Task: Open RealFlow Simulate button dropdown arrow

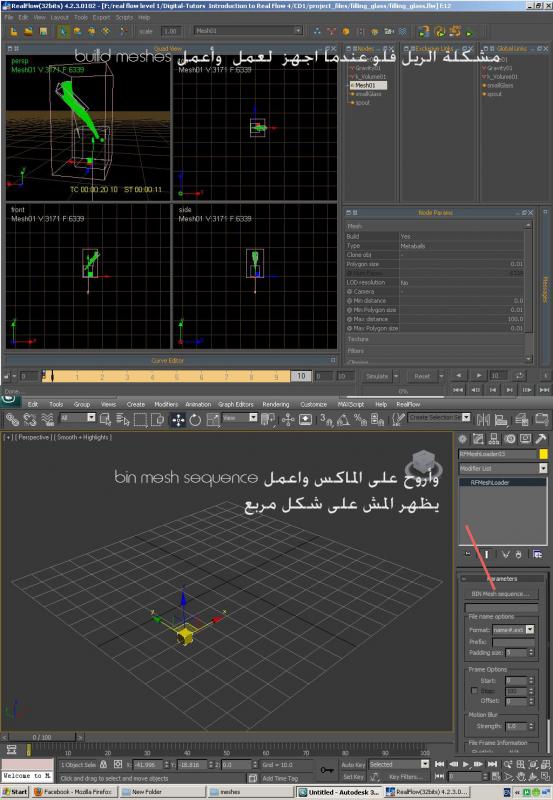Action: tap(396, 376)
